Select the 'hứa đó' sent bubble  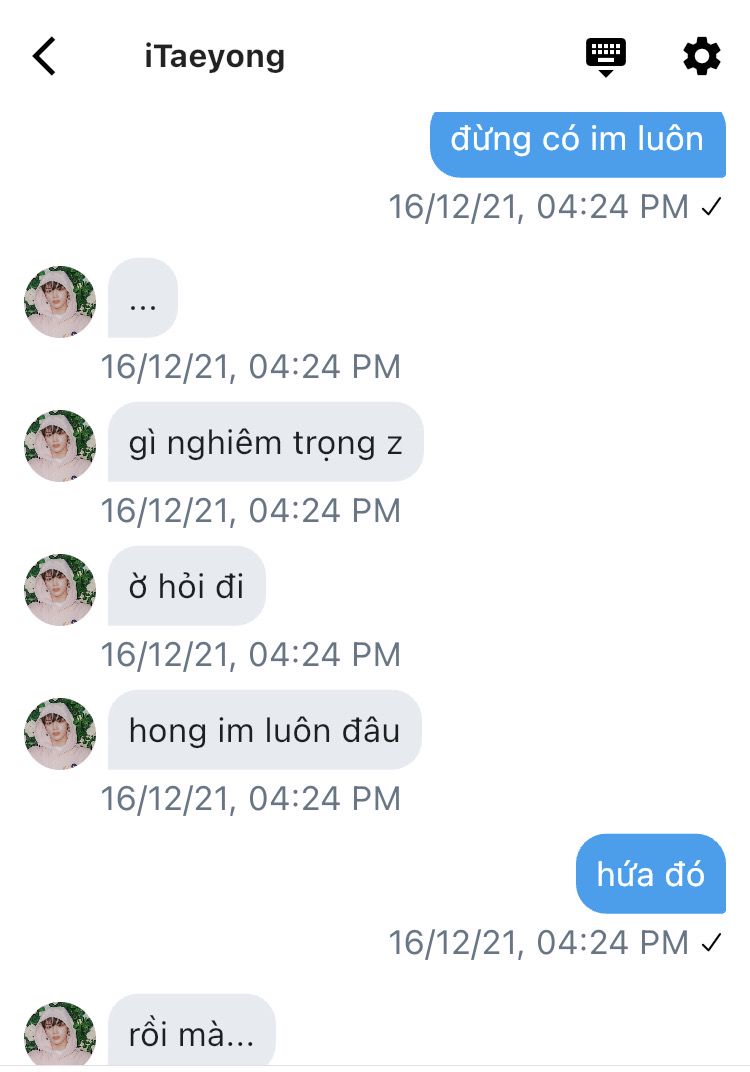pyautogui.click(x=651, y=874)
